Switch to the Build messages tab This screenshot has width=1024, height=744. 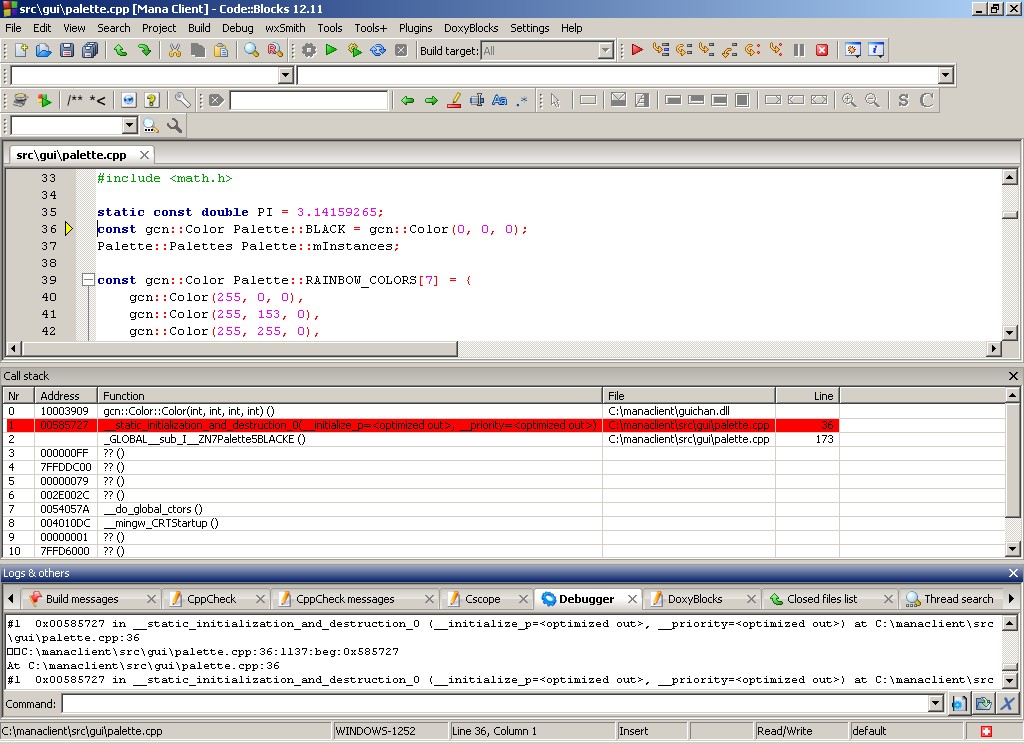[82, 599]
